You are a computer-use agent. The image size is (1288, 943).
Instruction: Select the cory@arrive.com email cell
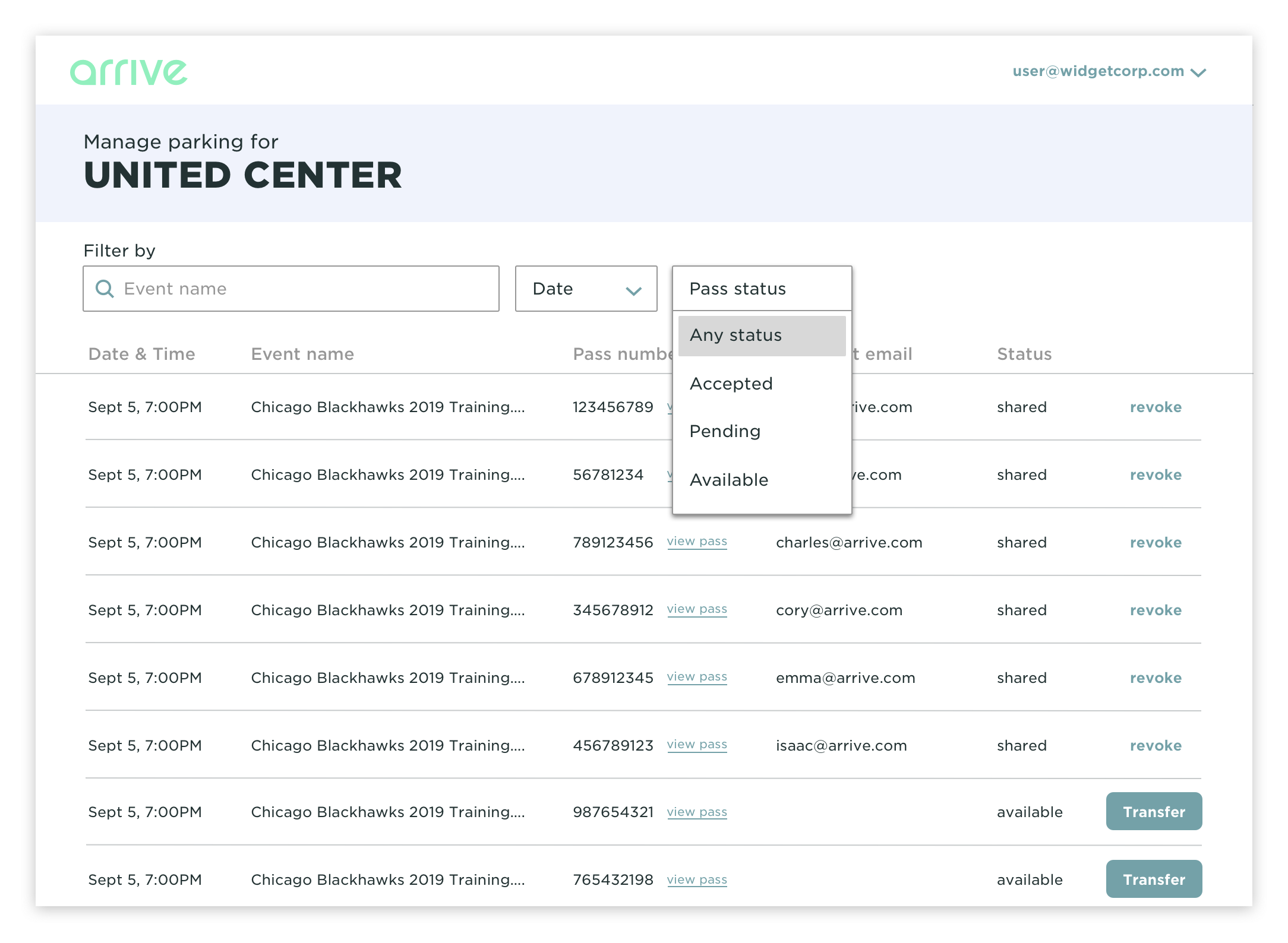click(839, 610)
